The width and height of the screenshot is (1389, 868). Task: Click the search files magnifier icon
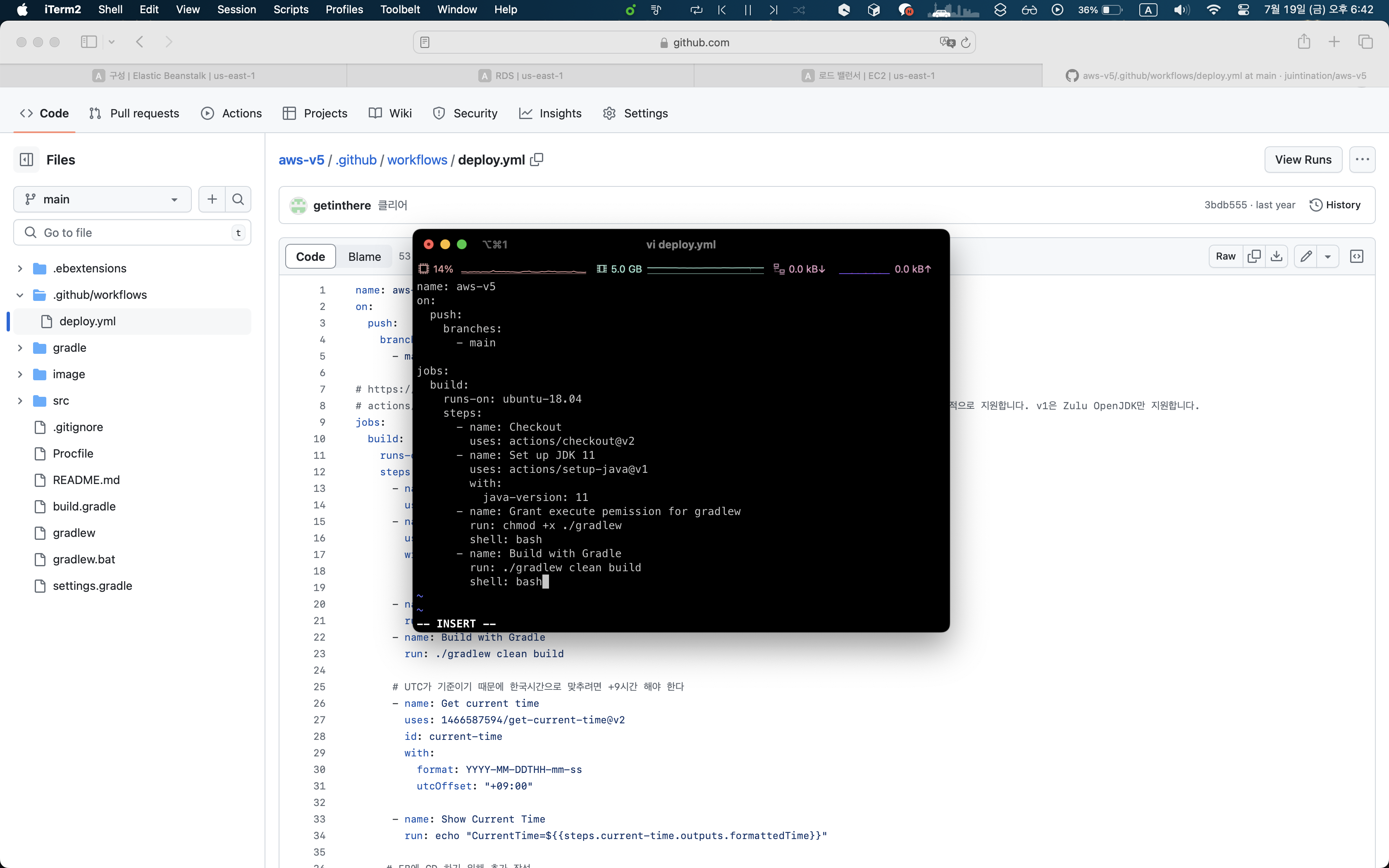(238, 199)
